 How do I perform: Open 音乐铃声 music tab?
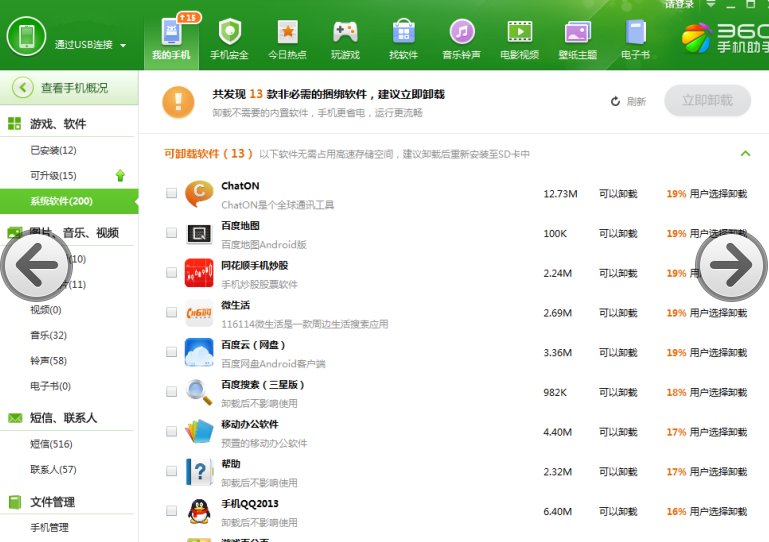pos(461,41)
